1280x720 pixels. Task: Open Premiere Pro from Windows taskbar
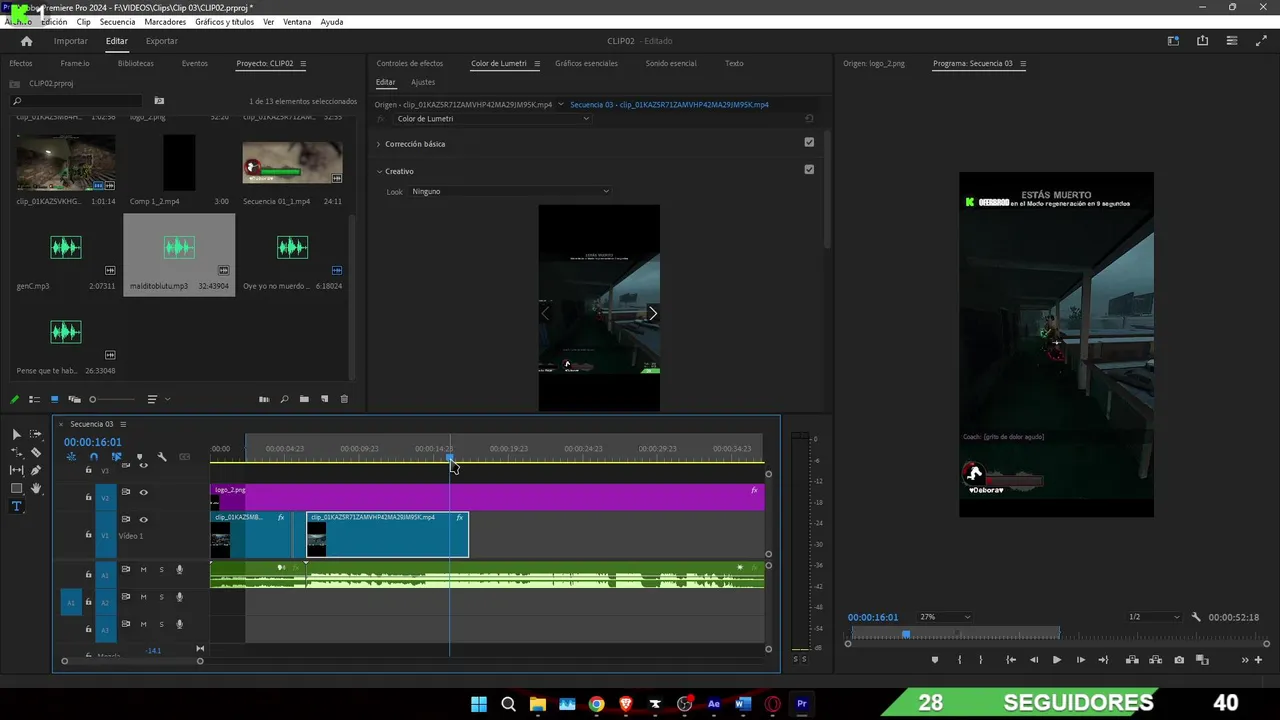point(801,704)
